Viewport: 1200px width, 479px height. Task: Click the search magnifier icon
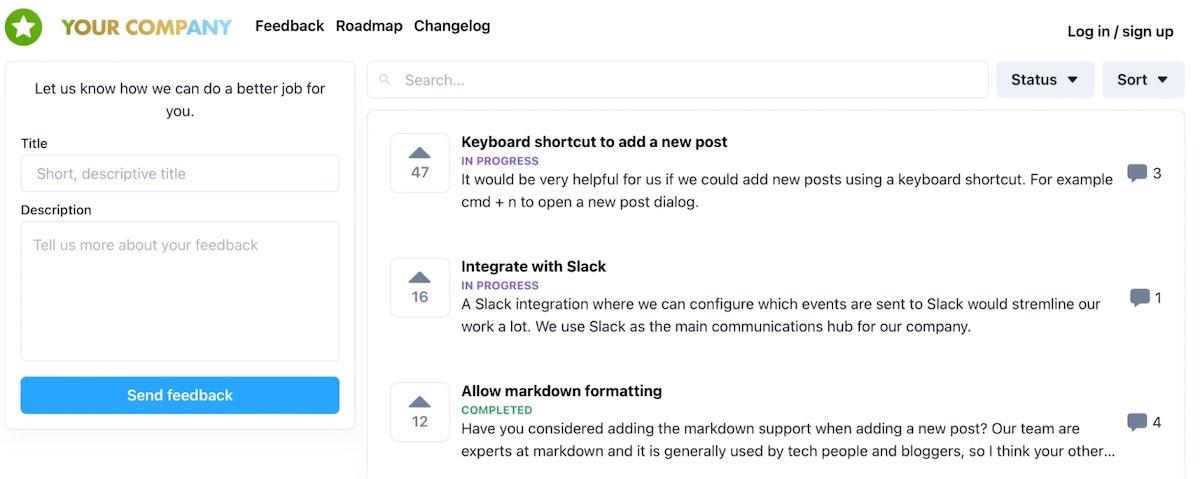pos(385,80)
